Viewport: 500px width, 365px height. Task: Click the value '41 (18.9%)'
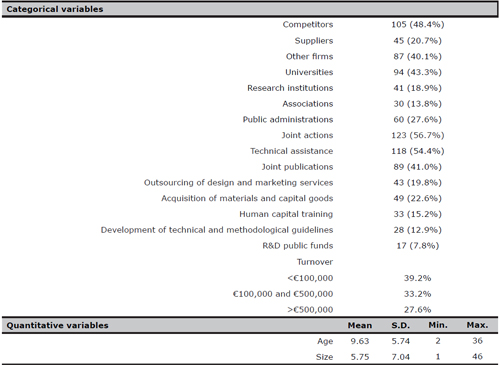coord(417,88)
